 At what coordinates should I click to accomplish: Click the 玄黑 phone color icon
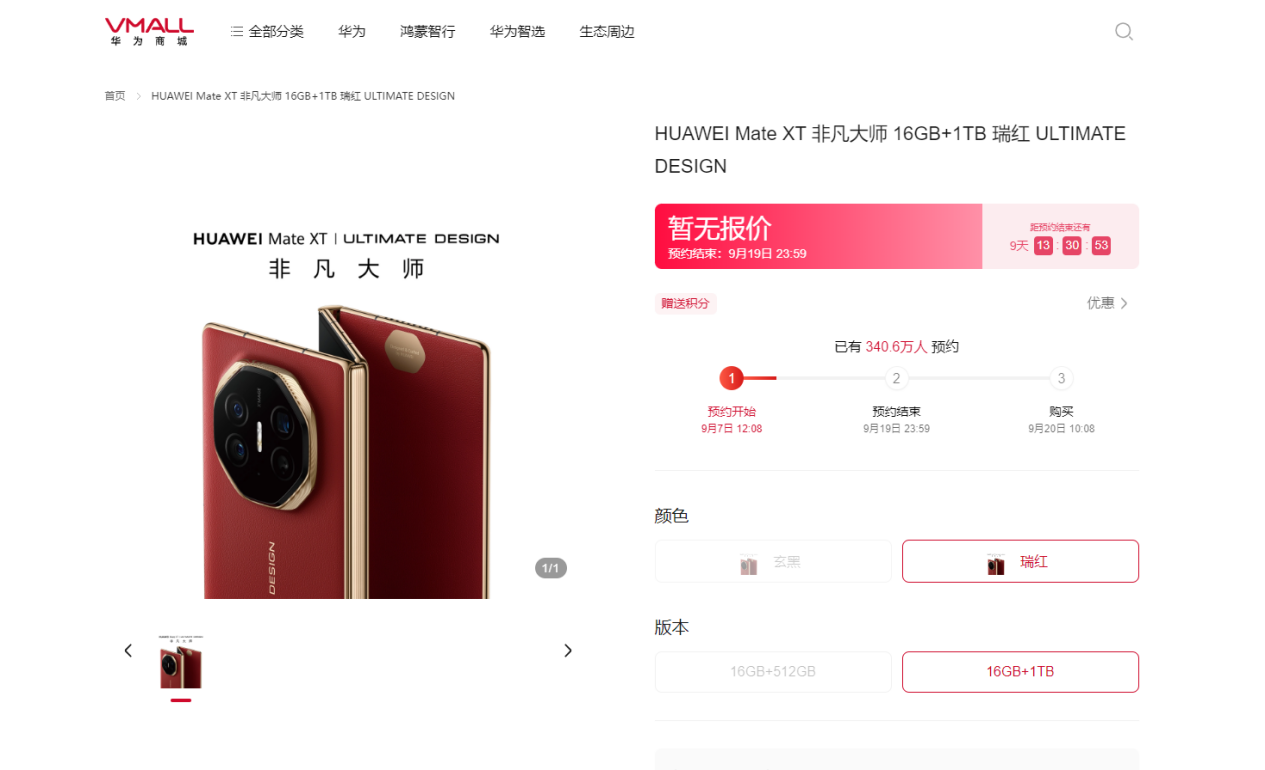coord(748,563)
